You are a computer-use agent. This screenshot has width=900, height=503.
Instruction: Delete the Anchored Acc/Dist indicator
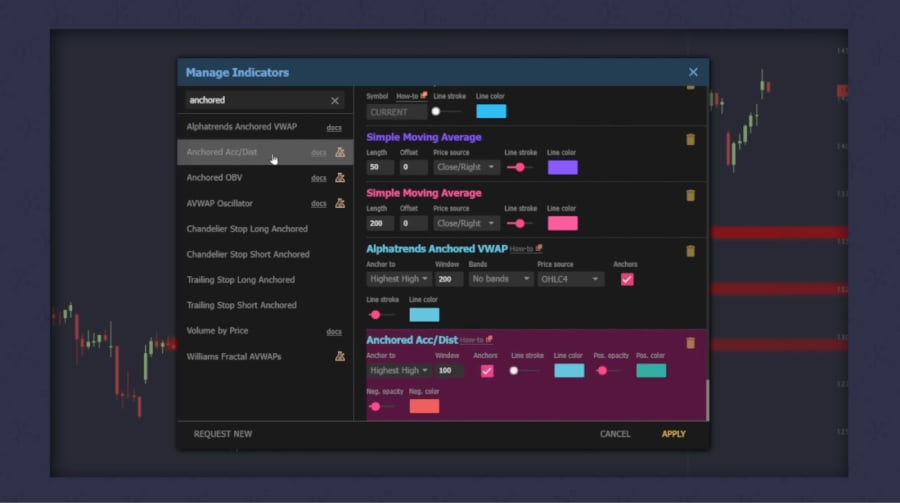[690, 343]
